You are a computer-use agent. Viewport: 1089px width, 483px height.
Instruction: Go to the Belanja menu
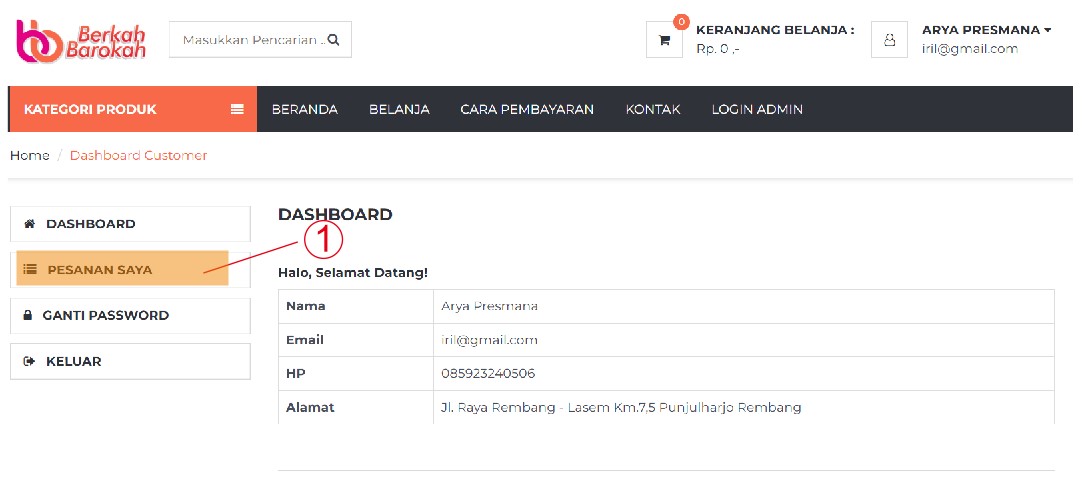[x=399, y=110]
